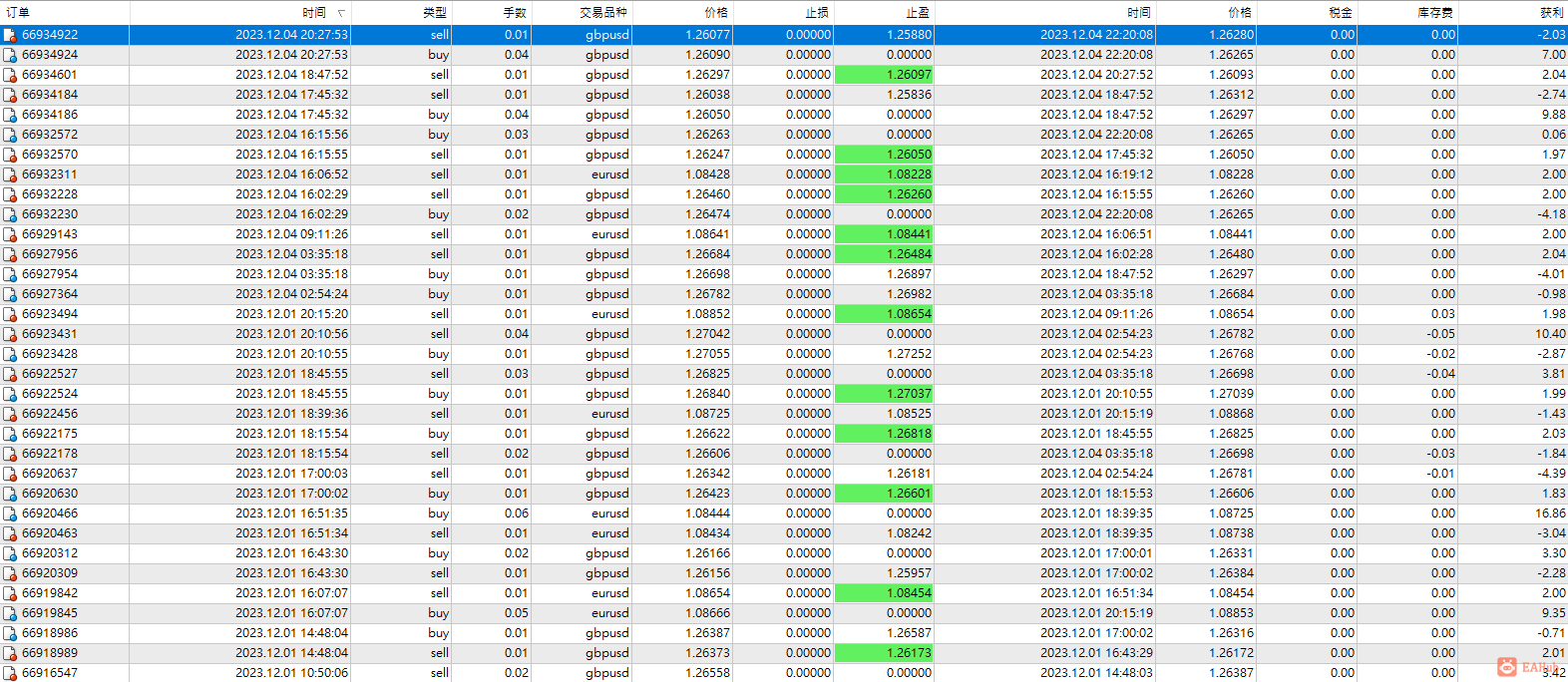Select green take-profit cell 1.08654
Image resolution: width=1568 pixels, height=682 pixels.
[x=884, y=314]
